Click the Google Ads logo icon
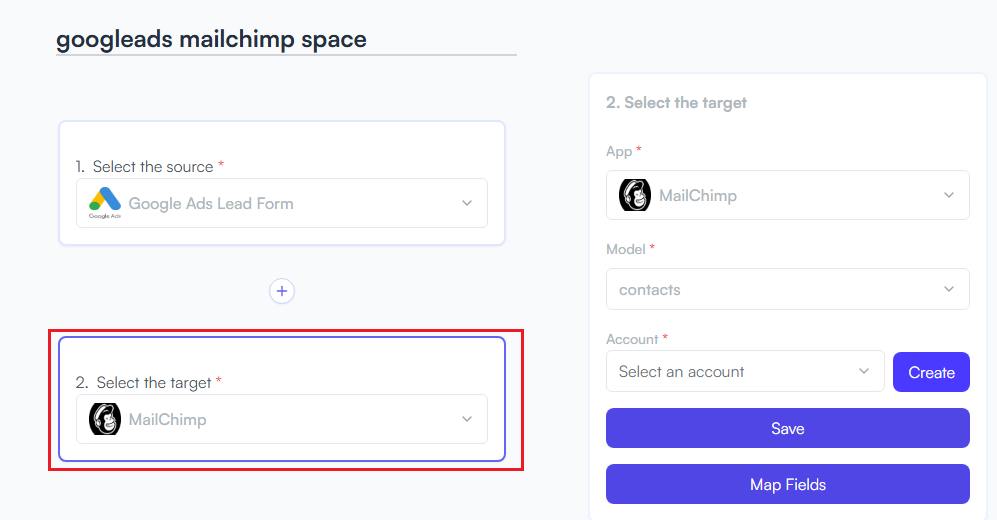This screenshot has height=520, width=997. tap(105, 203)
